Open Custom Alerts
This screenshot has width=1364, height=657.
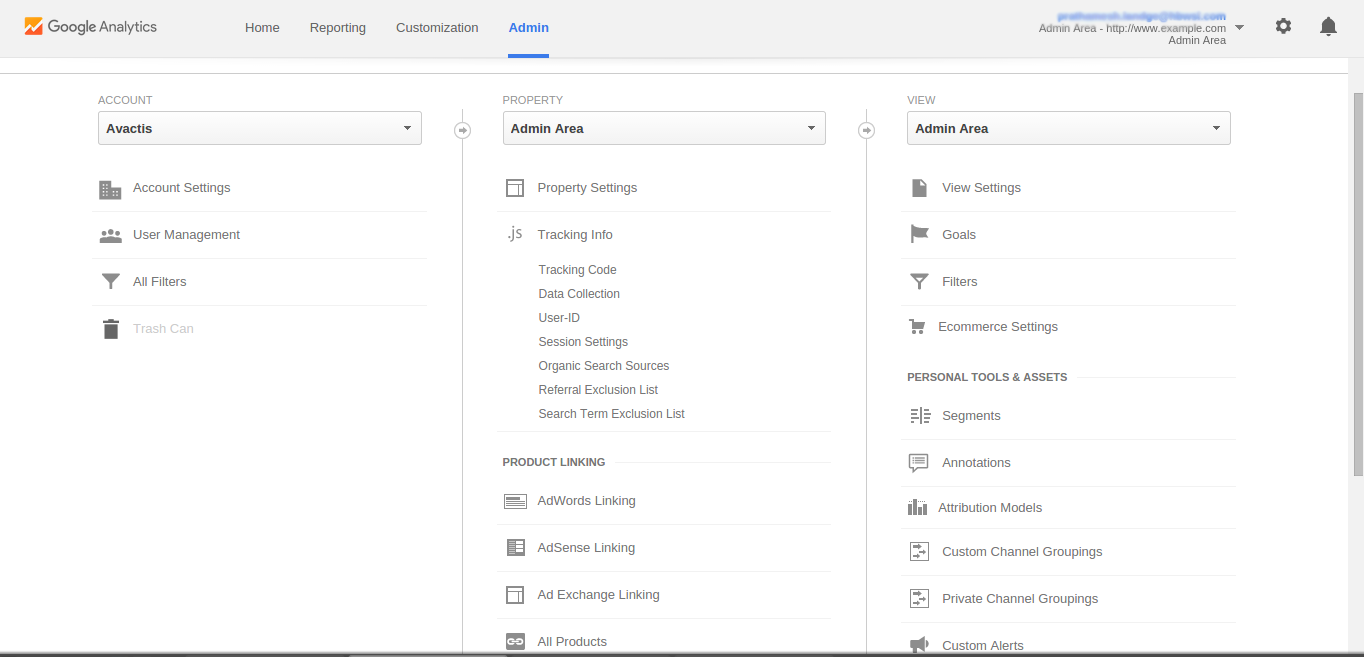pos(983,646)
